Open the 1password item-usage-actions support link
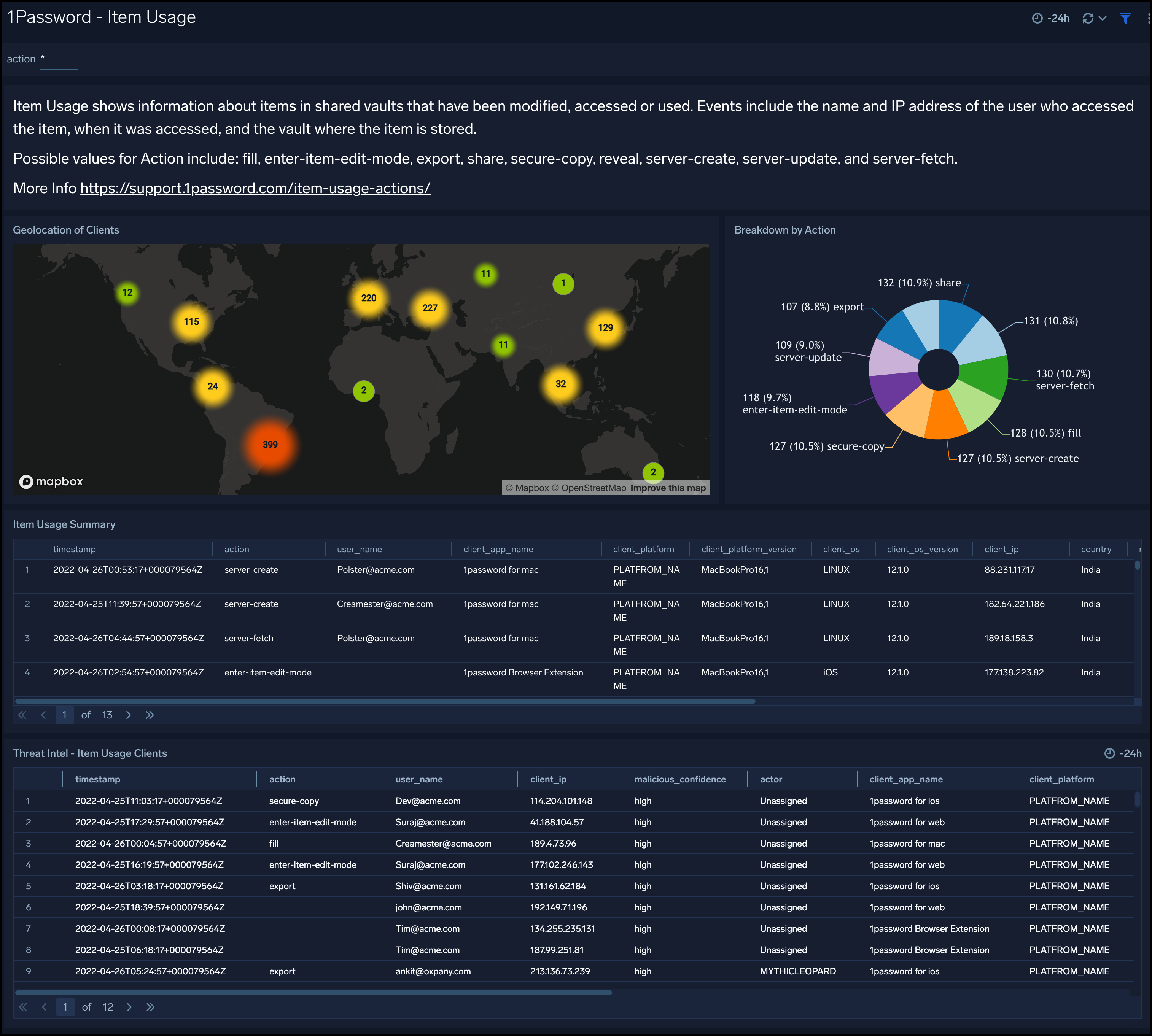Viewport: 1152px width, 1036px height. click(x=255, y=188)
